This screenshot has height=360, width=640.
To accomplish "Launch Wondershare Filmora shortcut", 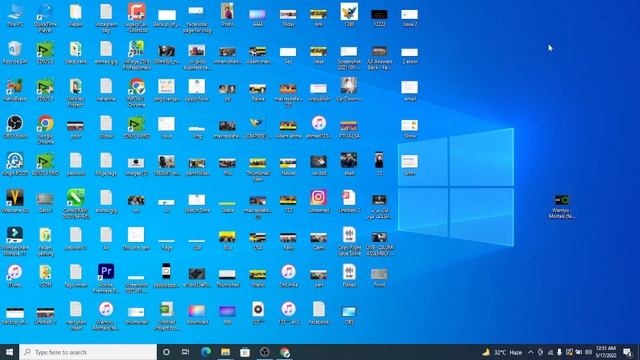I will coord(15,241).
